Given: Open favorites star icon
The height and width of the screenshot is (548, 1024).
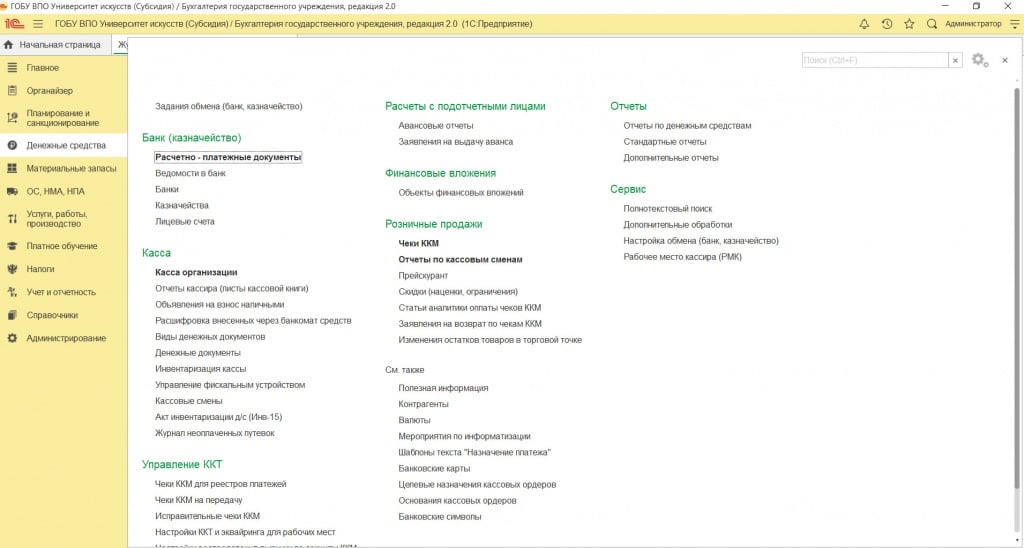Looking at the screenshot, I should coord(909,24).
